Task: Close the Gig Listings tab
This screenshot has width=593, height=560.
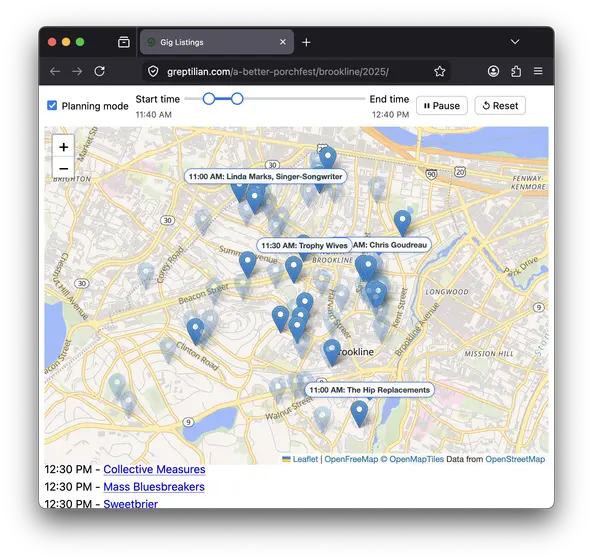Action: pos(283,42)
